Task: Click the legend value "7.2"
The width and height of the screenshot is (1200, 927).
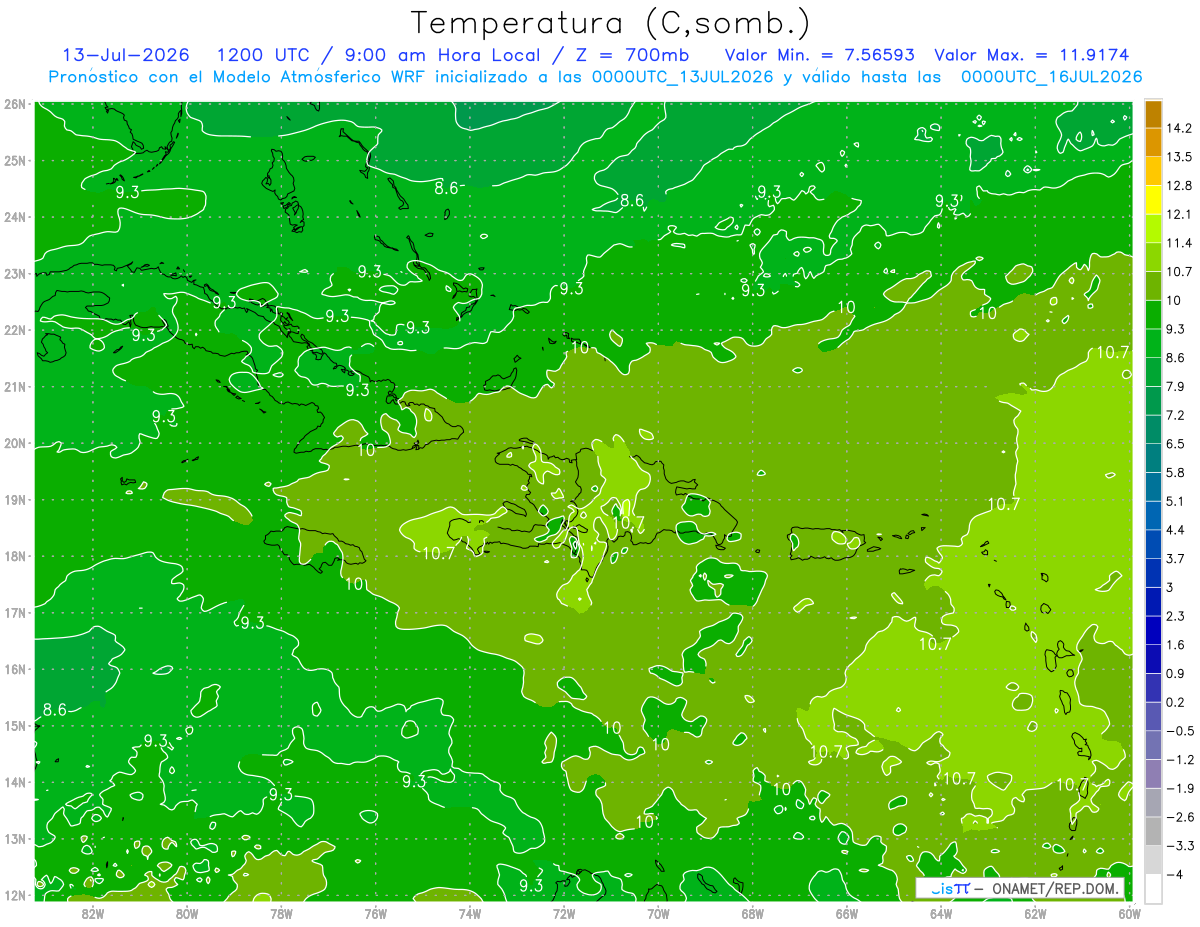Action: tap(1176, 415)
